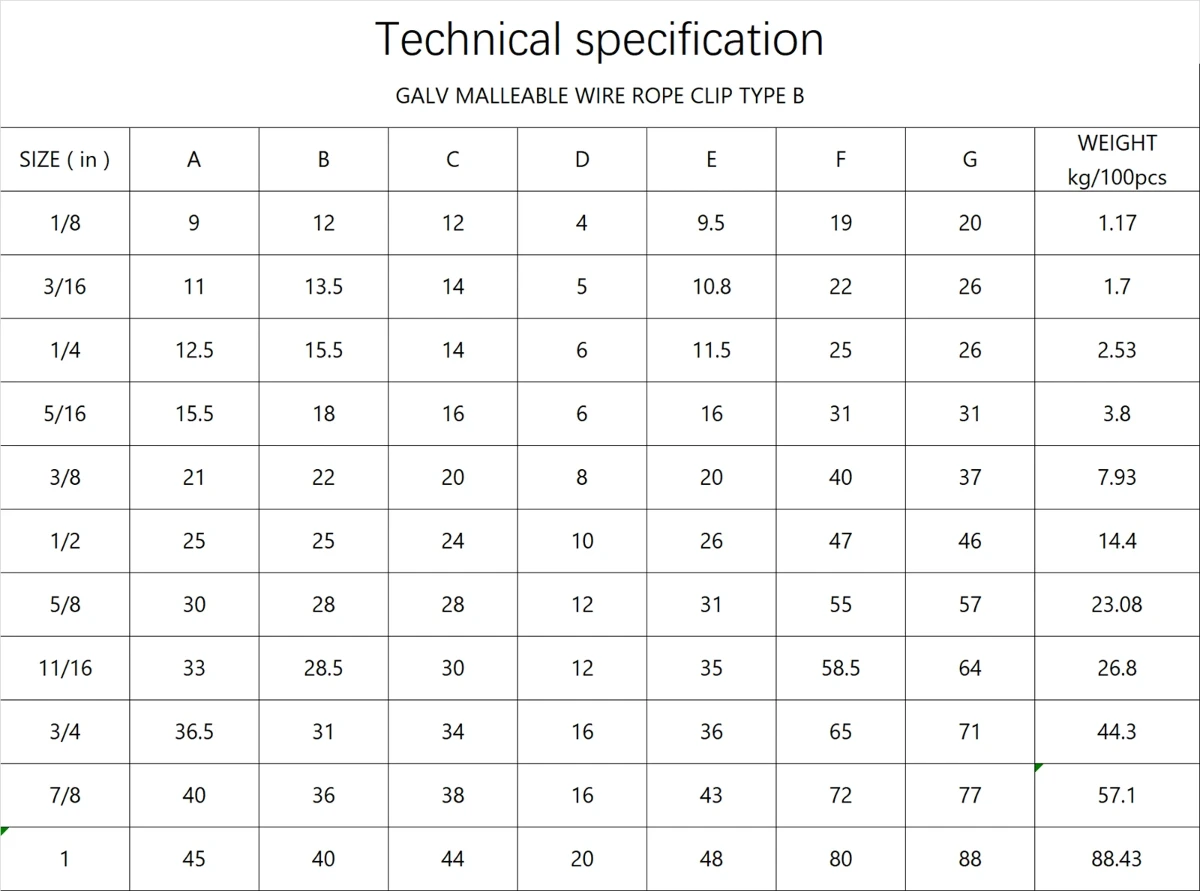
Task: Select the column G header cell
Action: tap(970, 159)
